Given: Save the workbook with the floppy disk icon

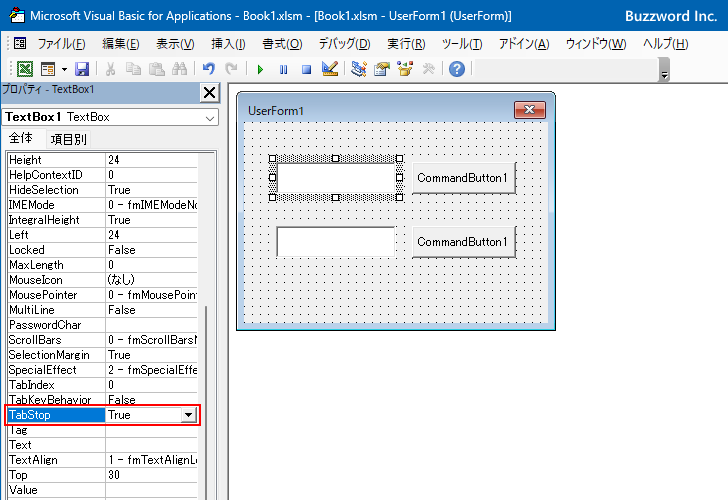Looking at the screenshot, I should pyautogui.click(x=82, y=69).
